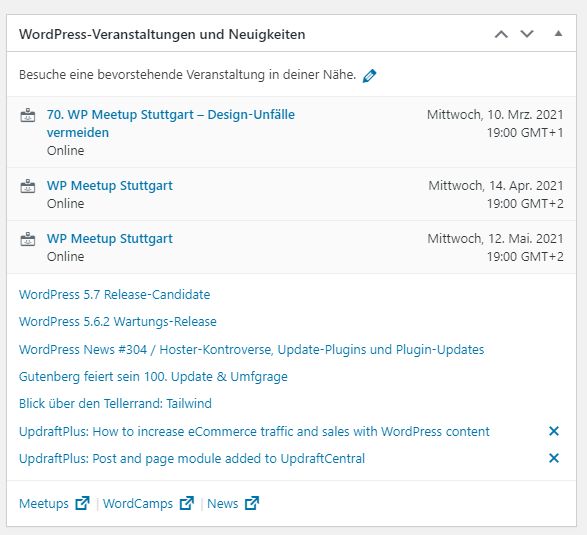Open WordPress 5.6.2 Wartungs-Release post
The width and height of the screenshot is (587, 535).
point(118,322)
